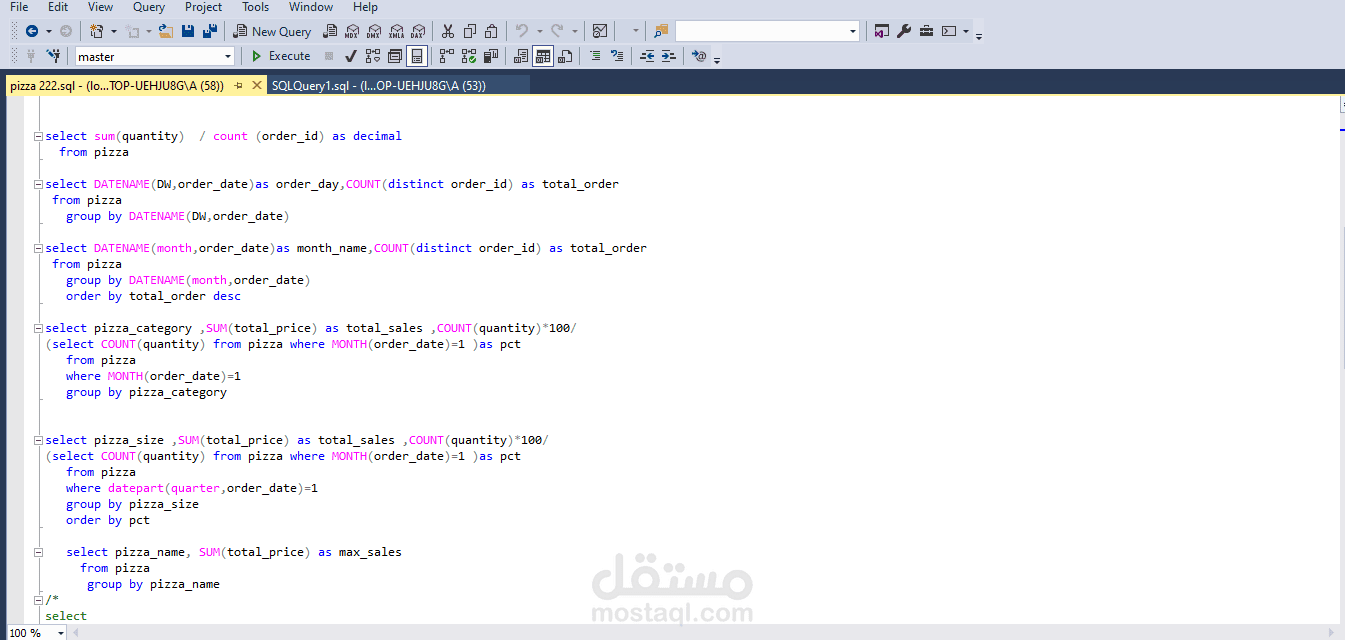Image resolution: width=1345 pixels, height=640 pixels.
Task: Display the estimated execution plan
Action: tap(373, 56)
